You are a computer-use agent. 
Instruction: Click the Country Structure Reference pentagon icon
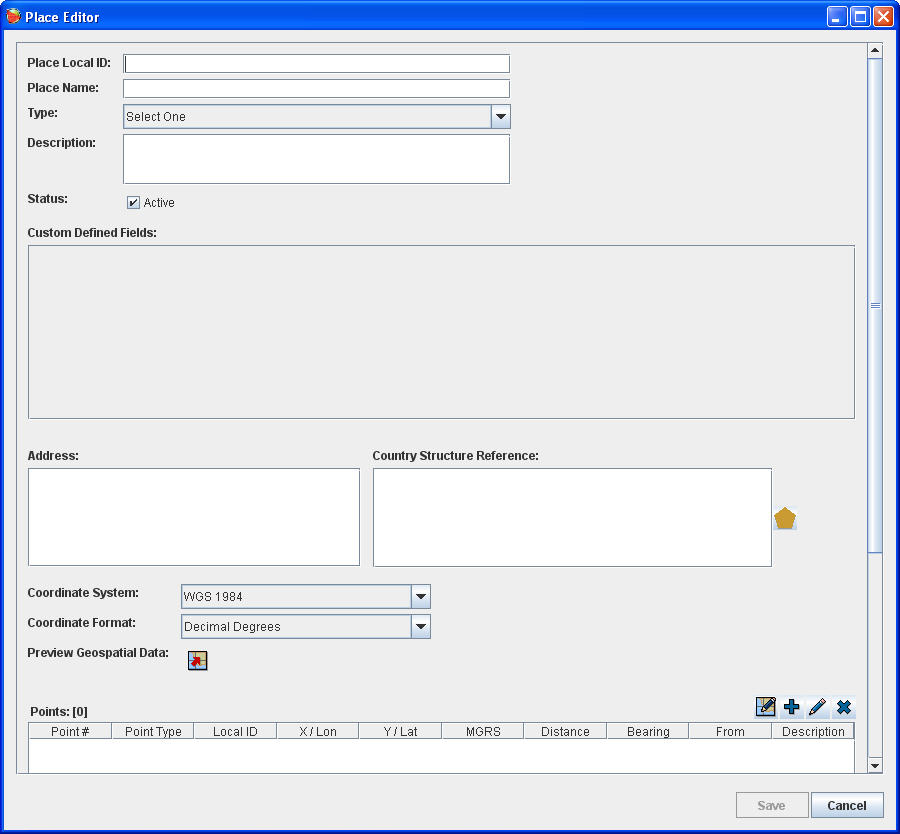pos(785,518)
